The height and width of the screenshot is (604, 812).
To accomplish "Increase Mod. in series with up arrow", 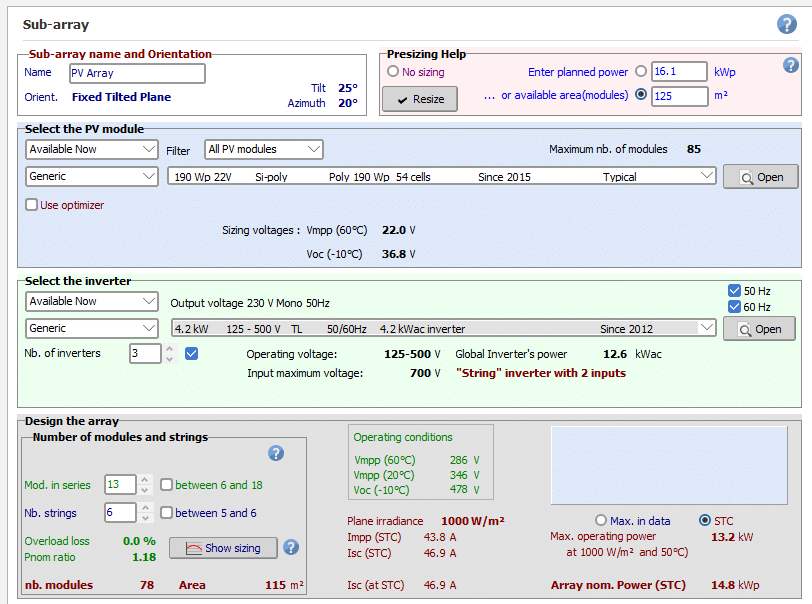I will pos(146,480).
